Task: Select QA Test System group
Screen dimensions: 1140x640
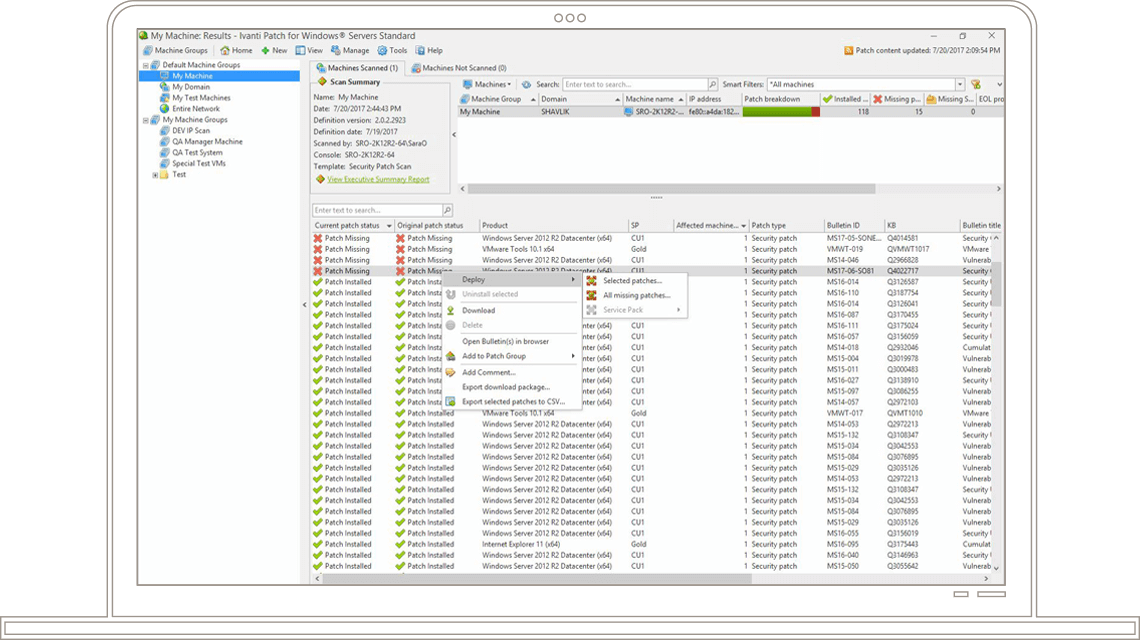Action: 197,153
